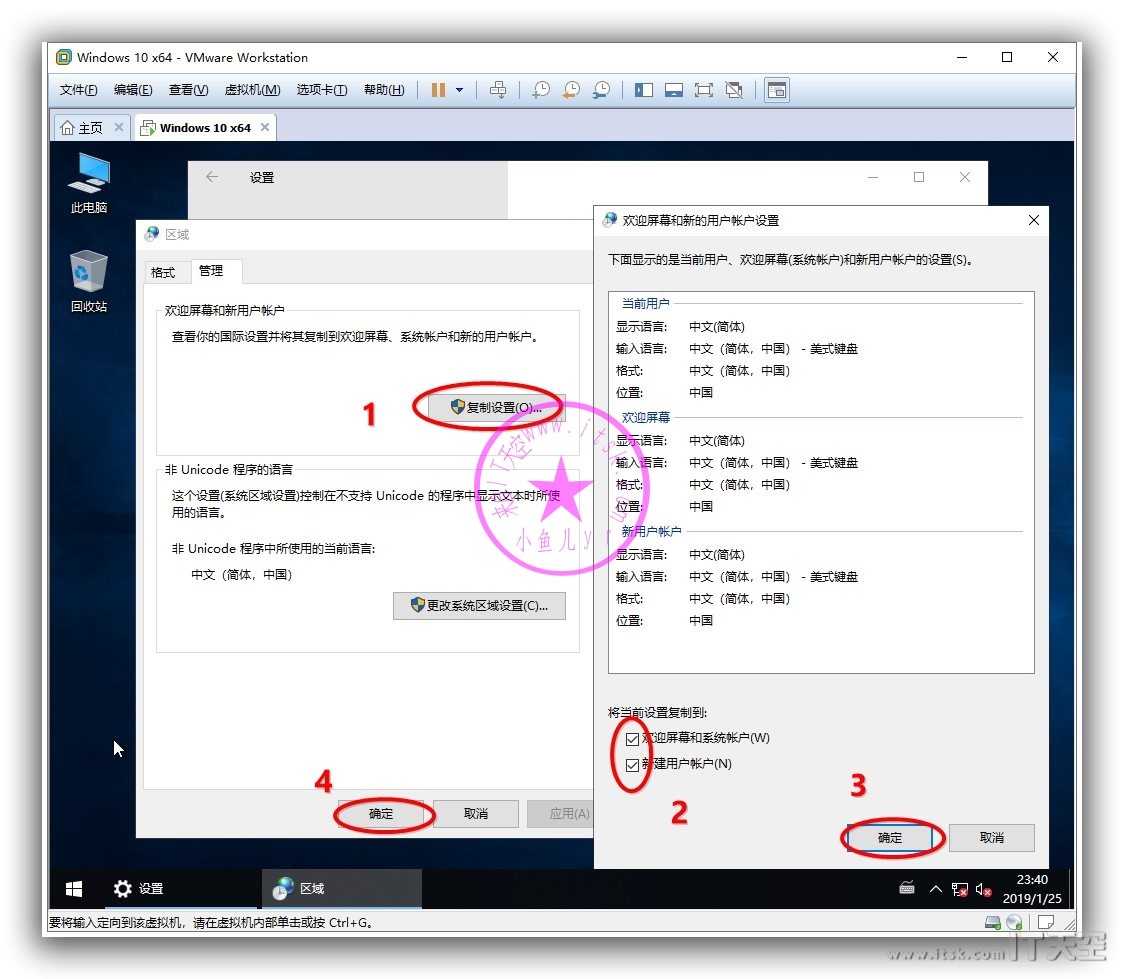Open the 查看(V) menu
Screen dimensions: 1124x979
189,90
